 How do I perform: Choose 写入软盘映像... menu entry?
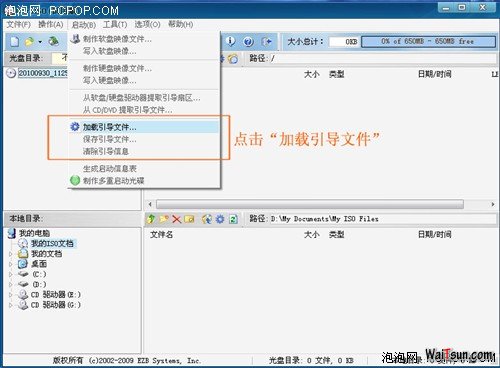coord(144,51)
